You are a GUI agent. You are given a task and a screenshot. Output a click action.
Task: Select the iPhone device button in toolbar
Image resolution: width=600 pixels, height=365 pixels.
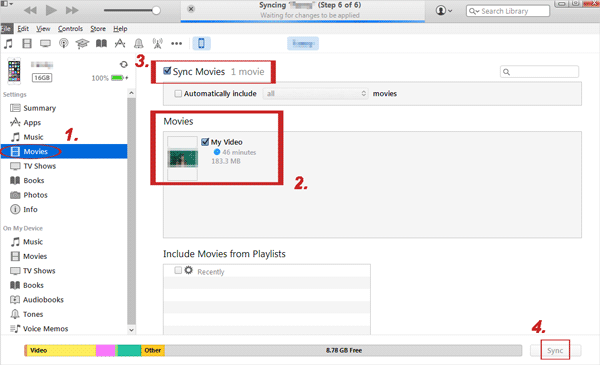(201, 43)
